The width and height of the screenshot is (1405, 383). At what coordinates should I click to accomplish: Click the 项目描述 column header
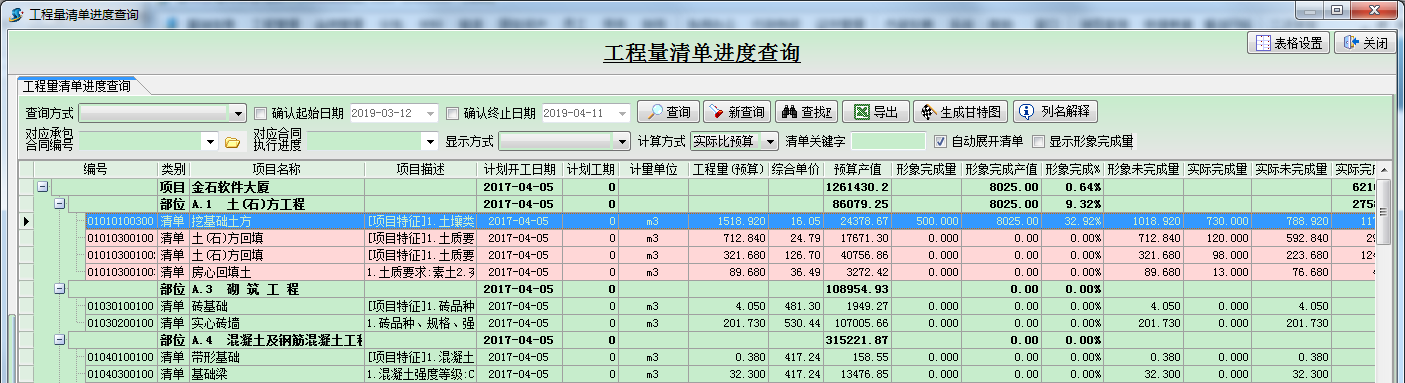pos(421,169)
